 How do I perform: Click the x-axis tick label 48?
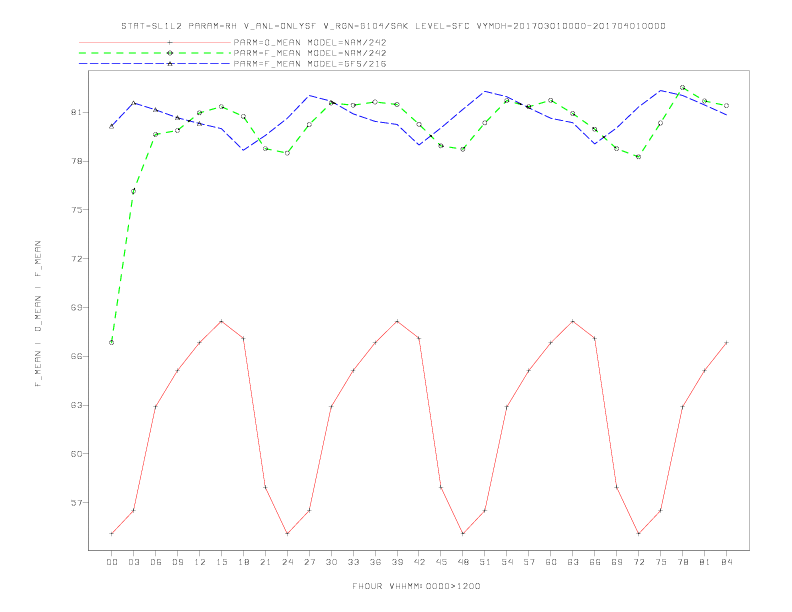tap(463, 562)
